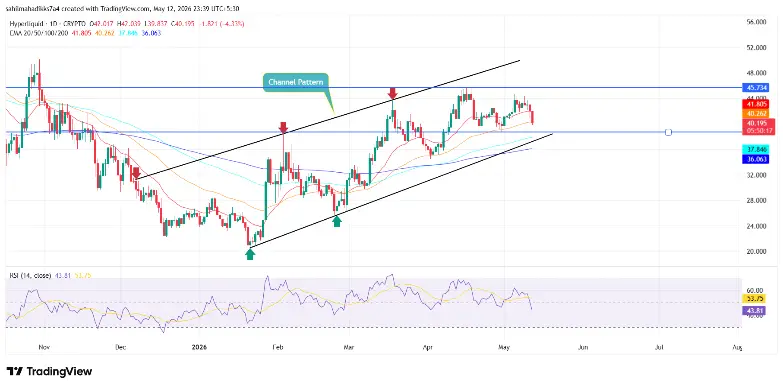The width and height of the screenshot is (783, 388).
Task: Click the 56.000 price axis label
Action: click(757, 22)
